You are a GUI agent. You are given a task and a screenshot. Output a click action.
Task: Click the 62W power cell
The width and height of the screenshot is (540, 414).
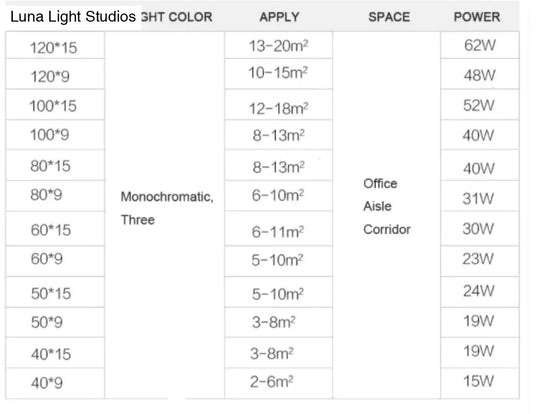point(480,45)
